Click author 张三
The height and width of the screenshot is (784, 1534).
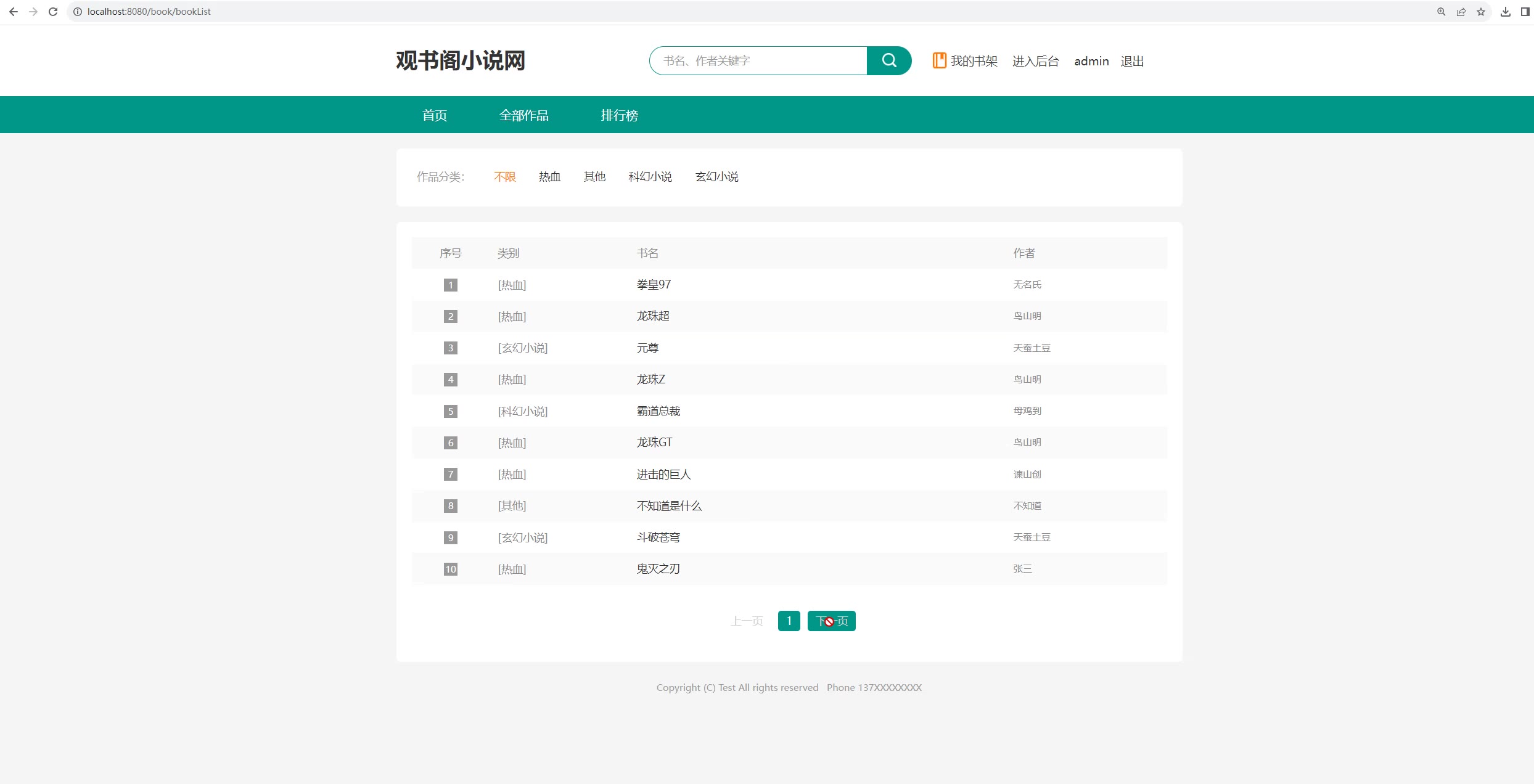[1022, 569]
